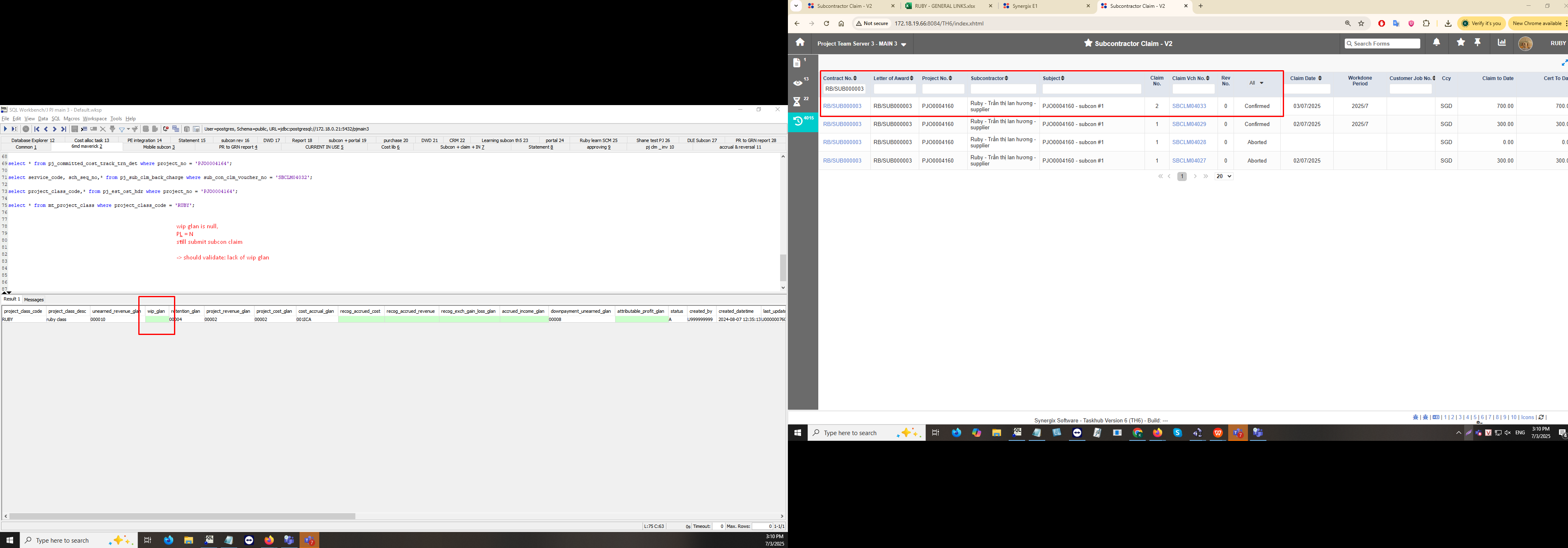Switch to the Mobile subcon 3 tab
1568x548 pixels.
pos(159,147)
